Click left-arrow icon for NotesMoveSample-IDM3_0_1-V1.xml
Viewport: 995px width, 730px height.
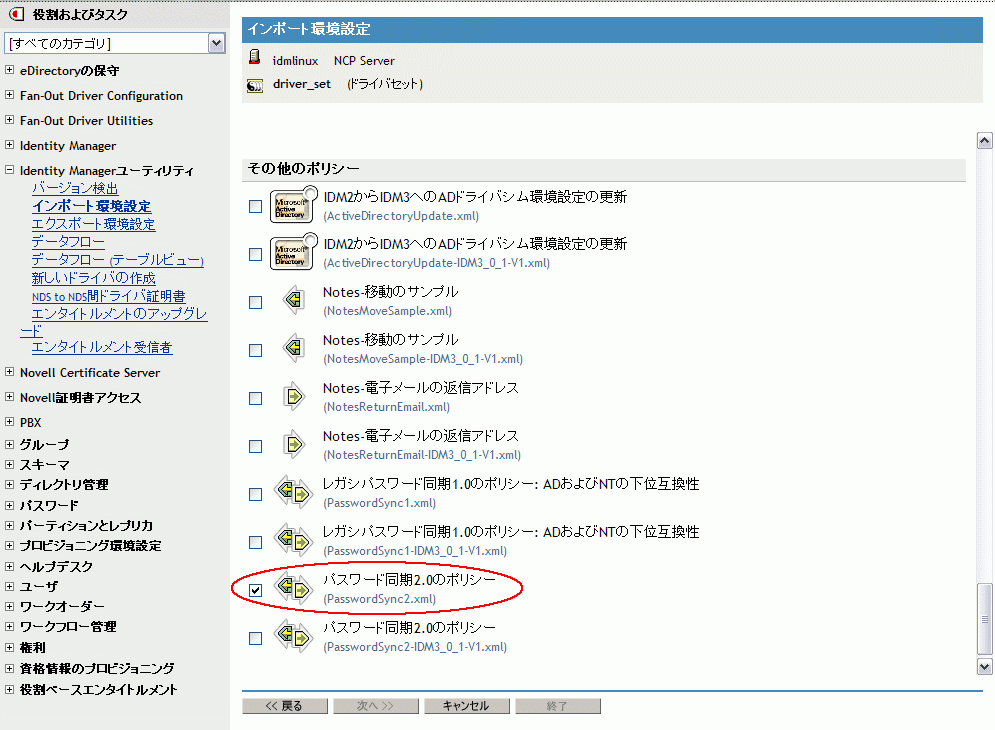pyautogui.click(x=293, y=347)
